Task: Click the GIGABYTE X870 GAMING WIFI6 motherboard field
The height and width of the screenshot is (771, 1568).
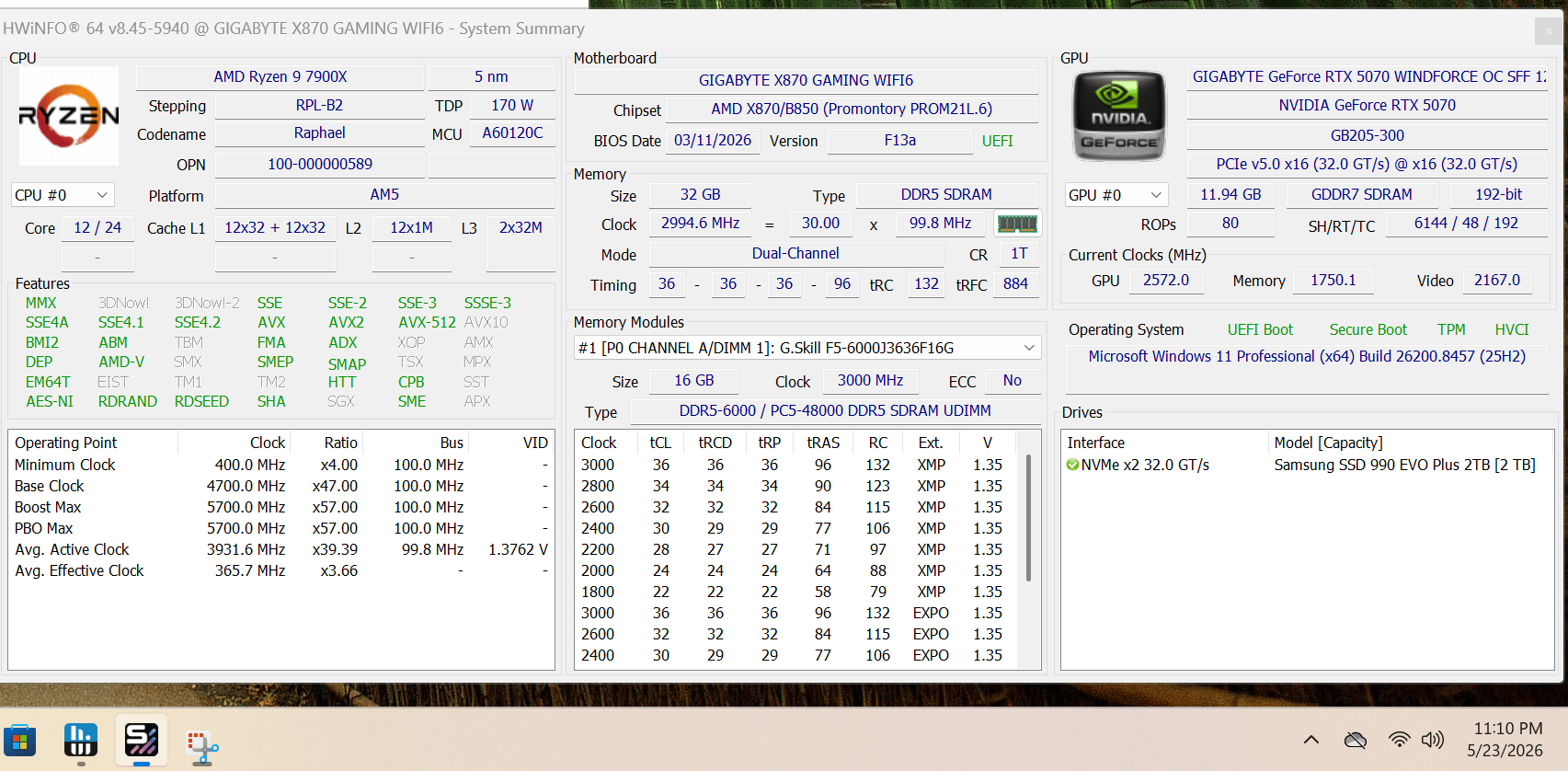Action: point(806,80)
